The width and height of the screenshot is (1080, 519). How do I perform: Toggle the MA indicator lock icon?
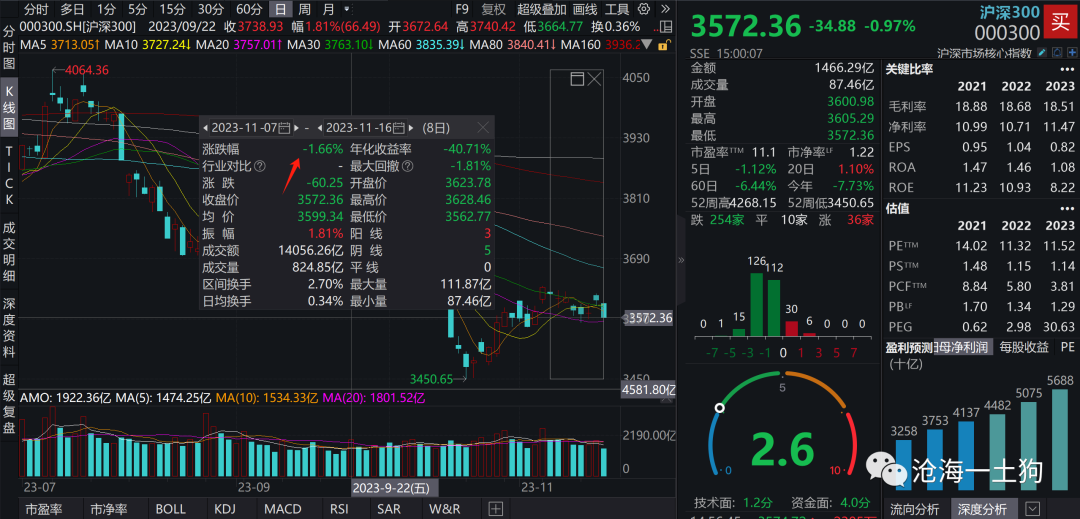[x=663, y=45]
